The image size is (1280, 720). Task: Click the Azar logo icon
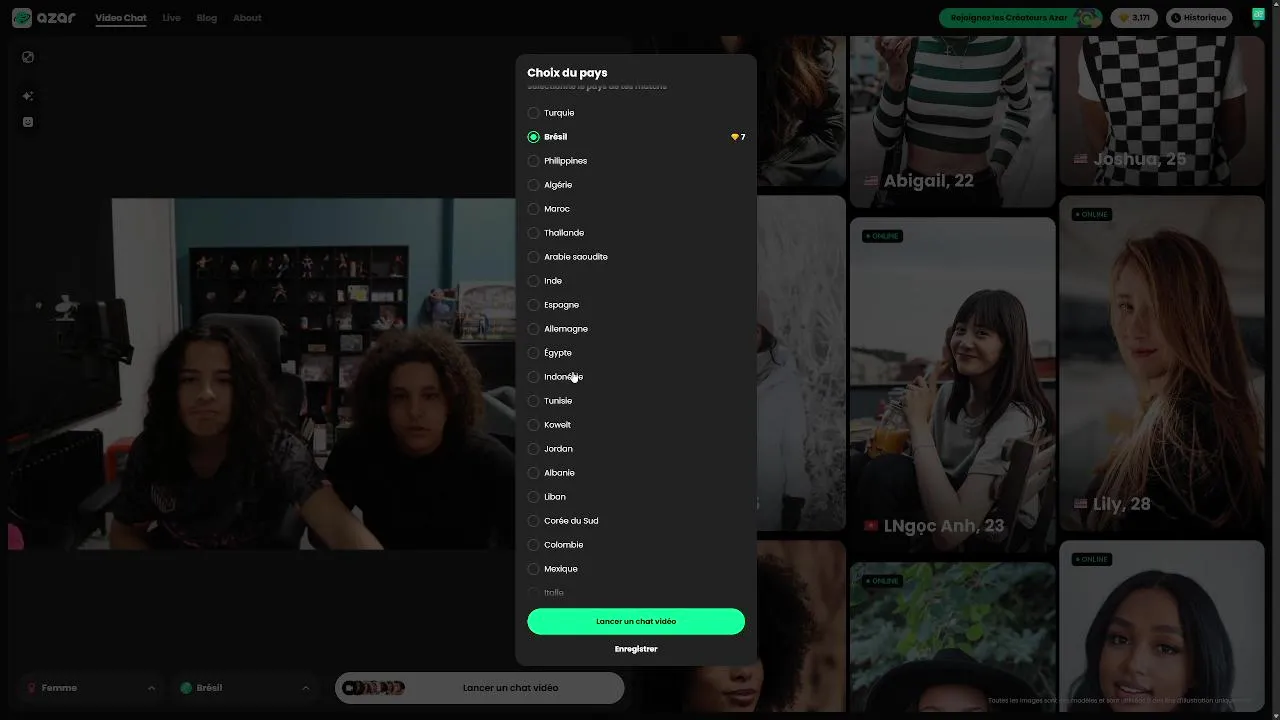[22, 17]
